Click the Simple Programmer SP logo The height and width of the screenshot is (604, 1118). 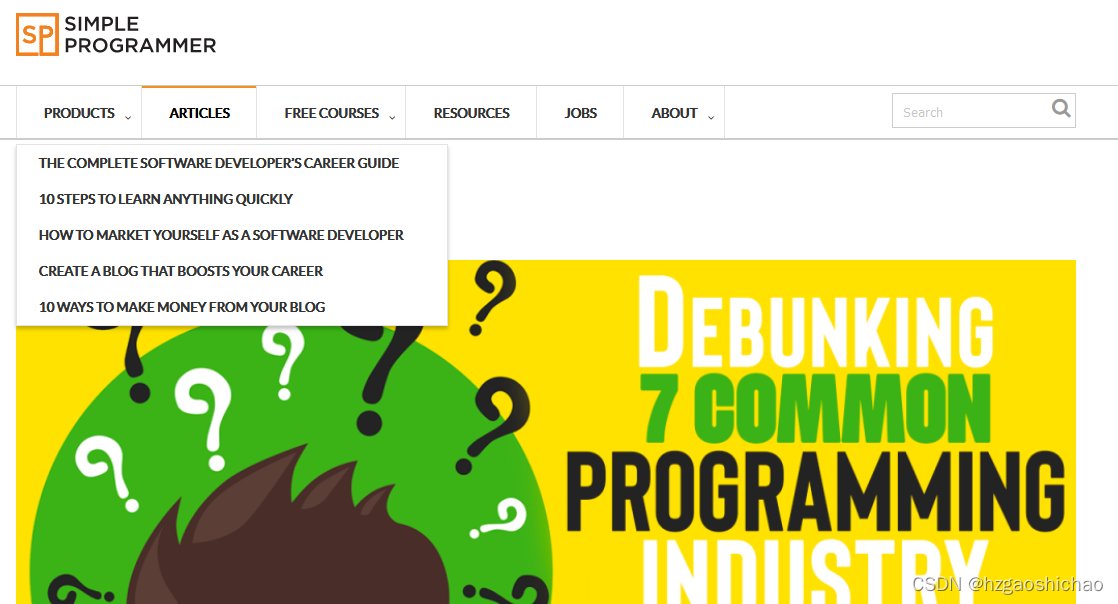point(37,34)
